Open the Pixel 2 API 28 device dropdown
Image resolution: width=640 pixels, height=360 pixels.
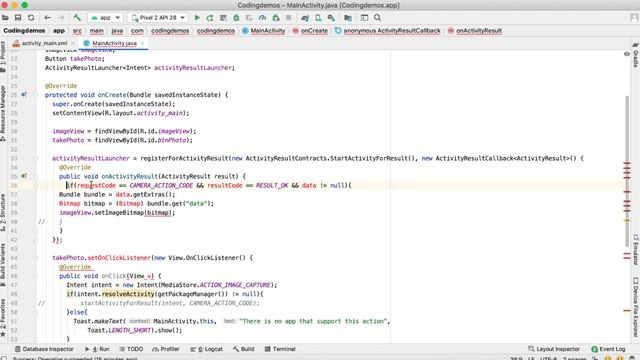tap(158, 18)
